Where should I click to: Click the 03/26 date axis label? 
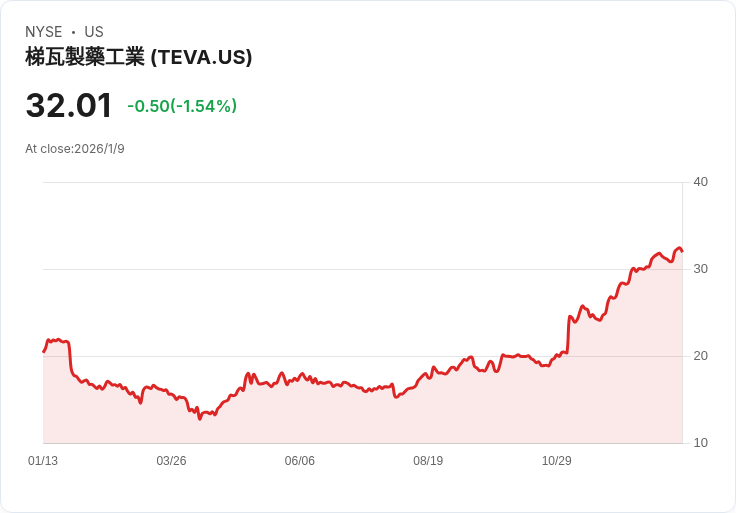171,461
